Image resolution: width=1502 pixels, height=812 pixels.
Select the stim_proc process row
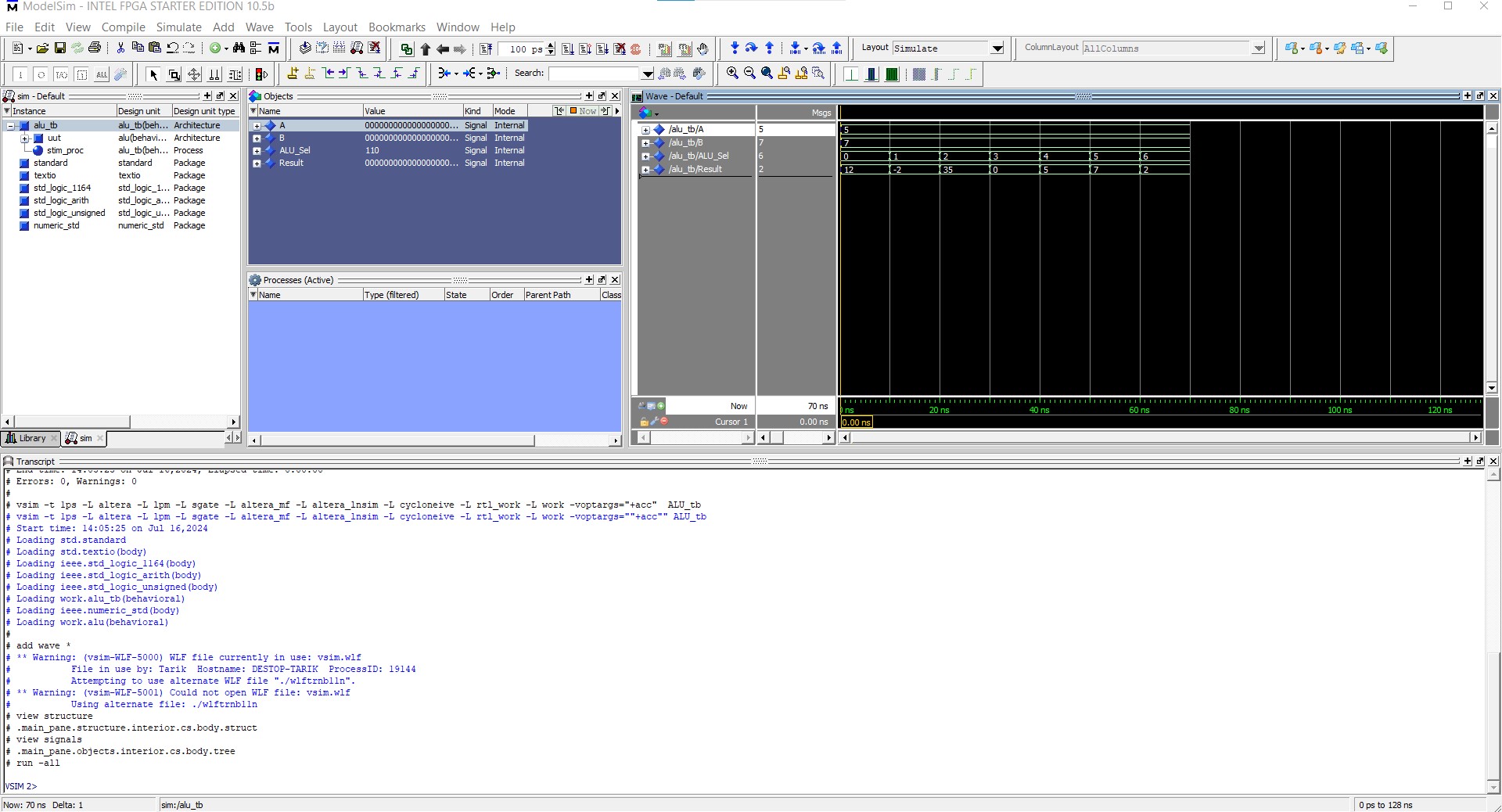(x=120, y=151)
